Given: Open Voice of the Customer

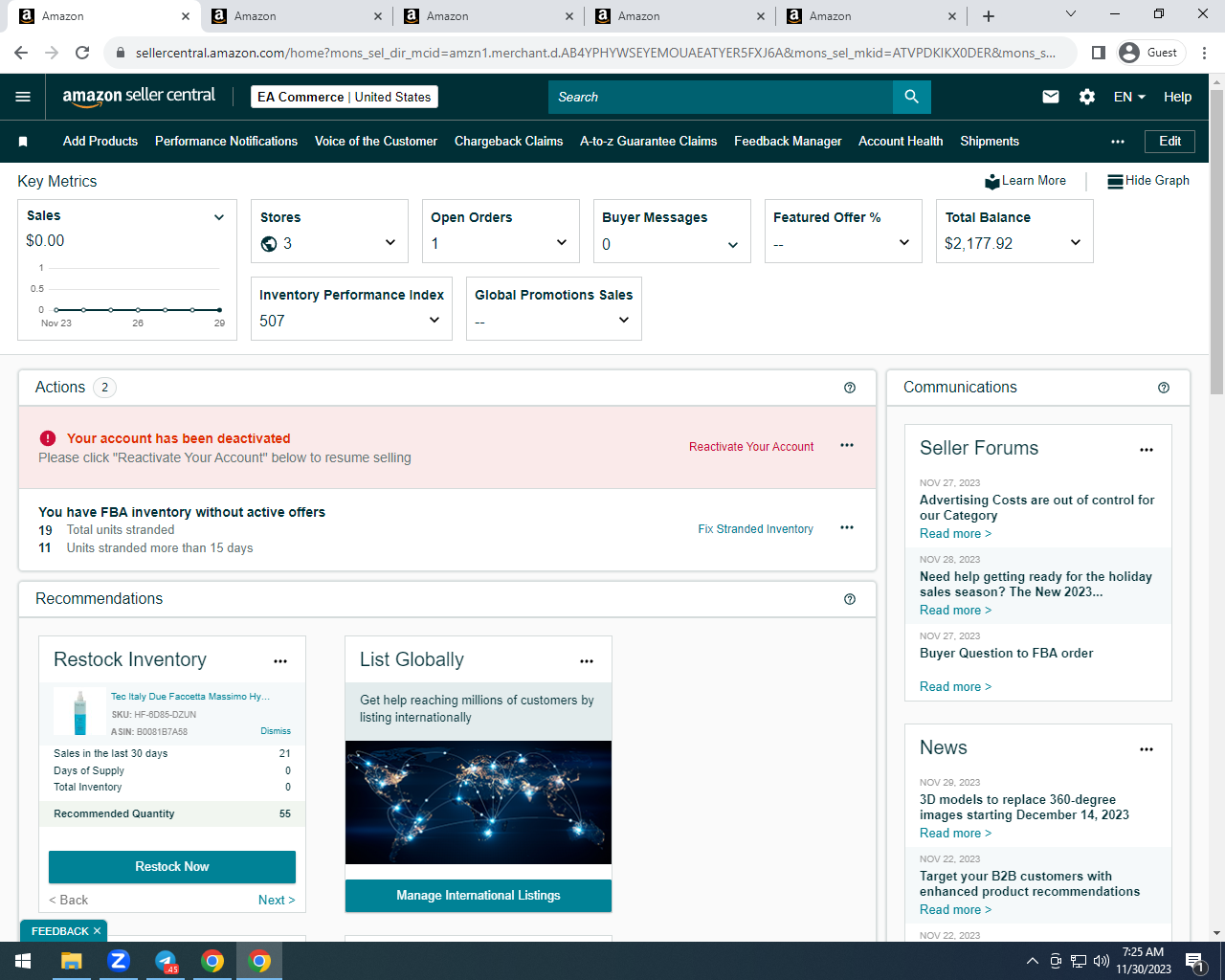Looking at the screenshot, I should (x=376, y=142).
